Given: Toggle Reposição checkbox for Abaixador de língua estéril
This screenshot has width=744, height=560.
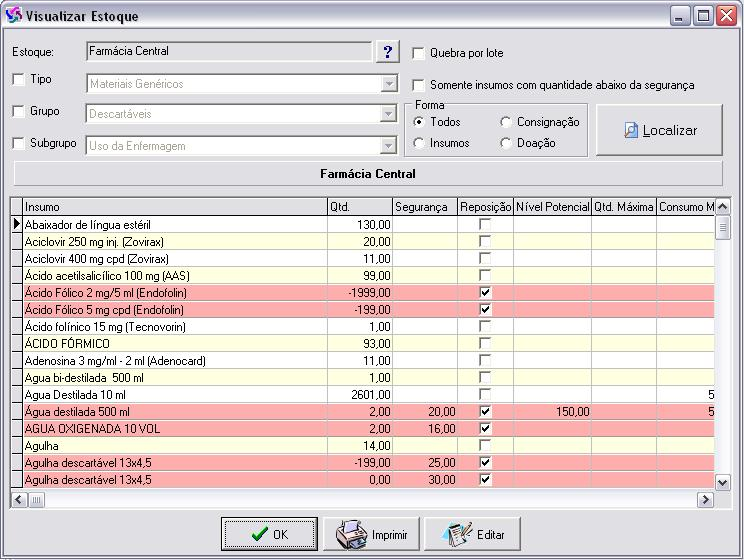Looking at the screenshot, I should click(x=485, y=224).
